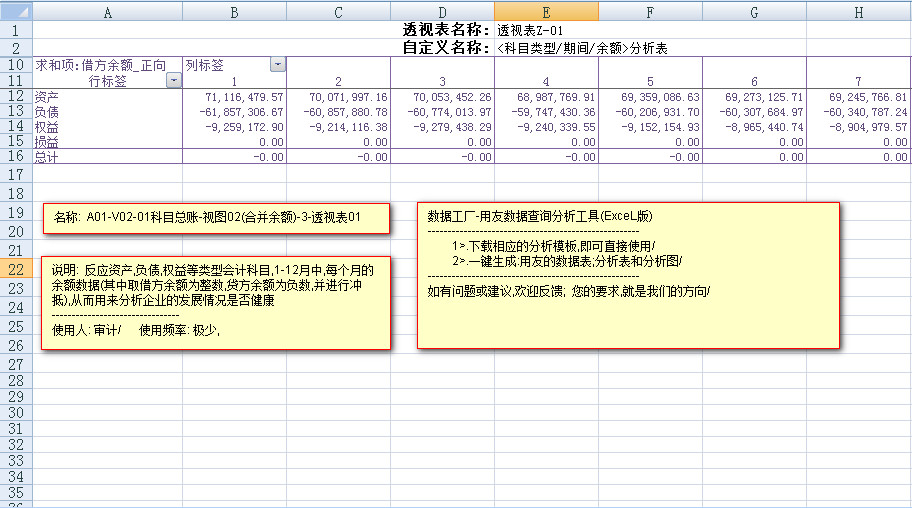Click the 透视表Z-01 name cell
This screenshot has height=508, width=912.
[530, 30]
